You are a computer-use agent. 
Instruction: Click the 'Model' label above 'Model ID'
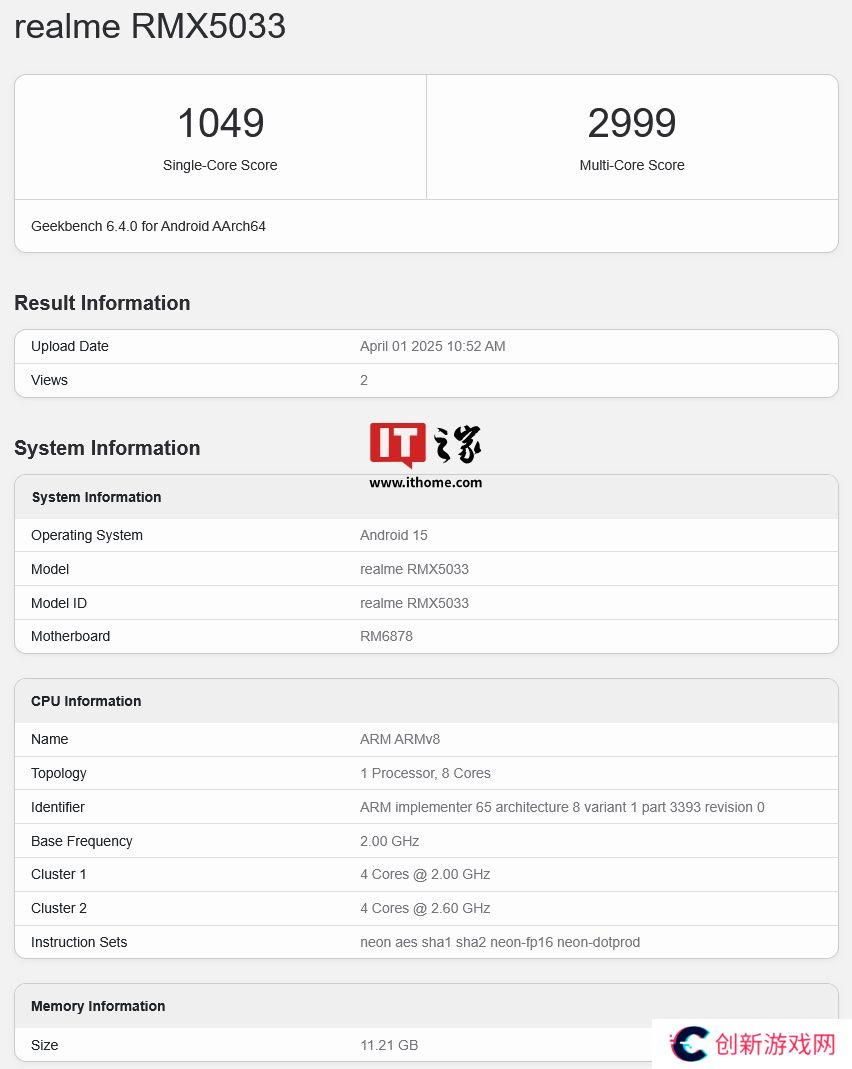click(x=50, y=569)
